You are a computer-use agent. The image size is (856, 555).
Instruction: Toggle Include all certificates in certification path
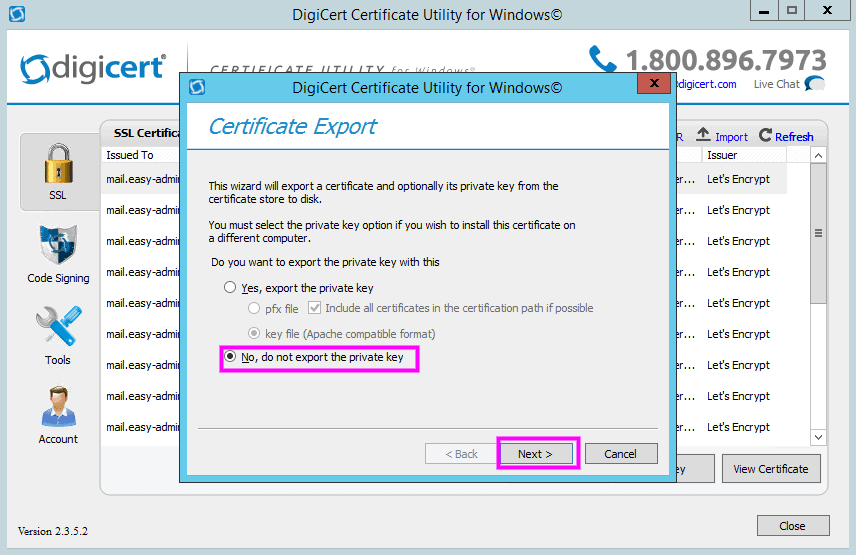click(x=314, y=308)
